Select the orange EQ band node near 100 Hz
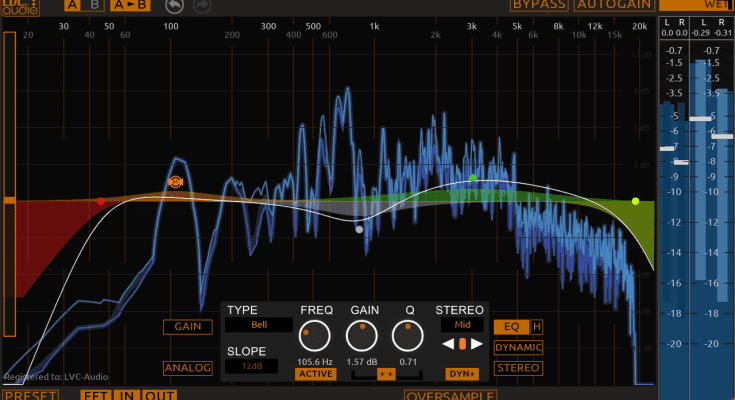 [175, 182]
